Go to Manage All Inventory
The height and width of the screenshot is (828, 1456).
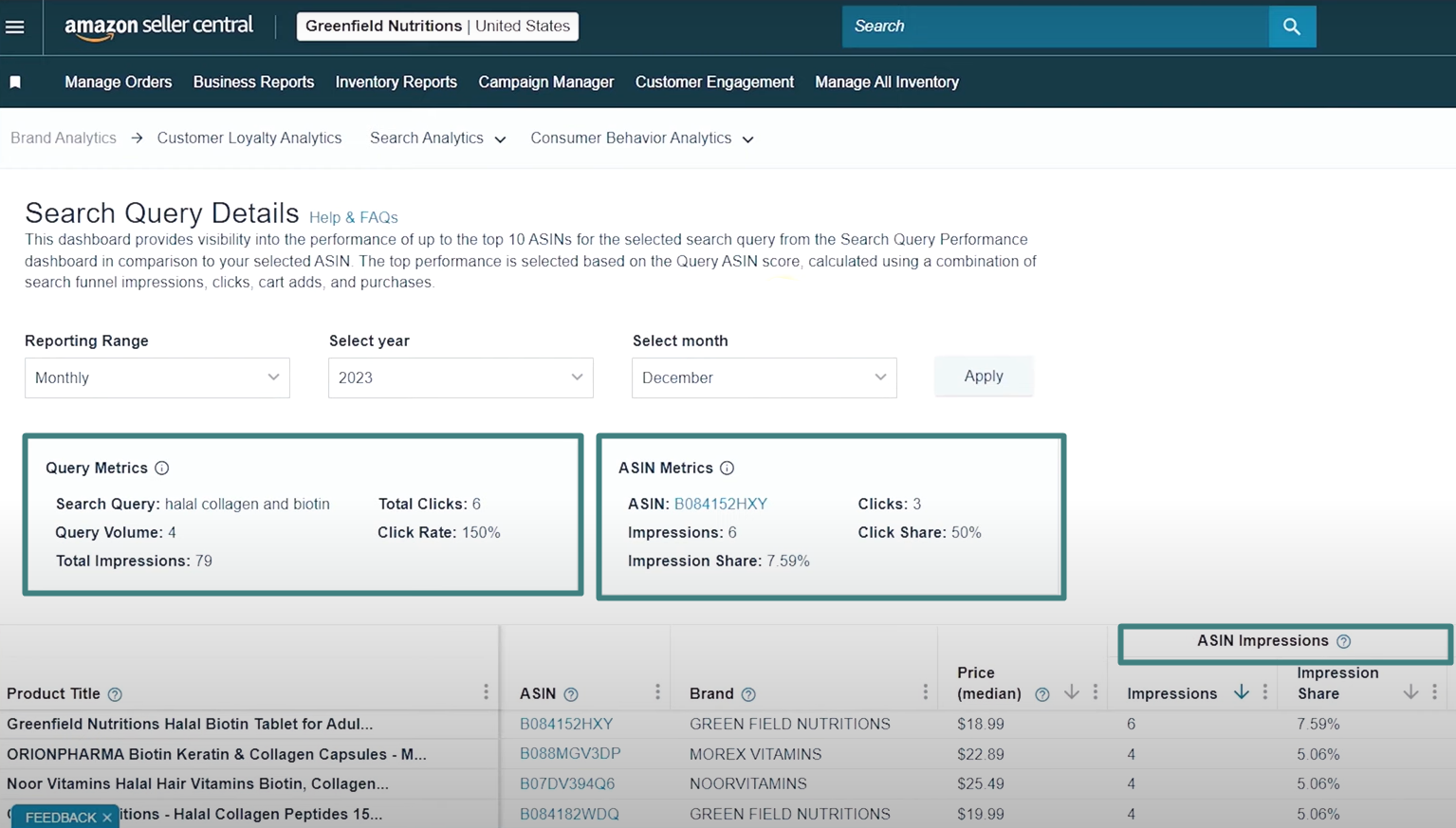pos(887,83)
